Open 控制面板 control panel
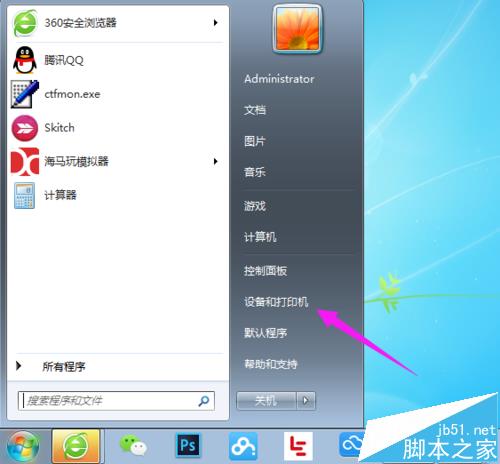500x464 pixels. pyautogui.click(x=265, y=271)
